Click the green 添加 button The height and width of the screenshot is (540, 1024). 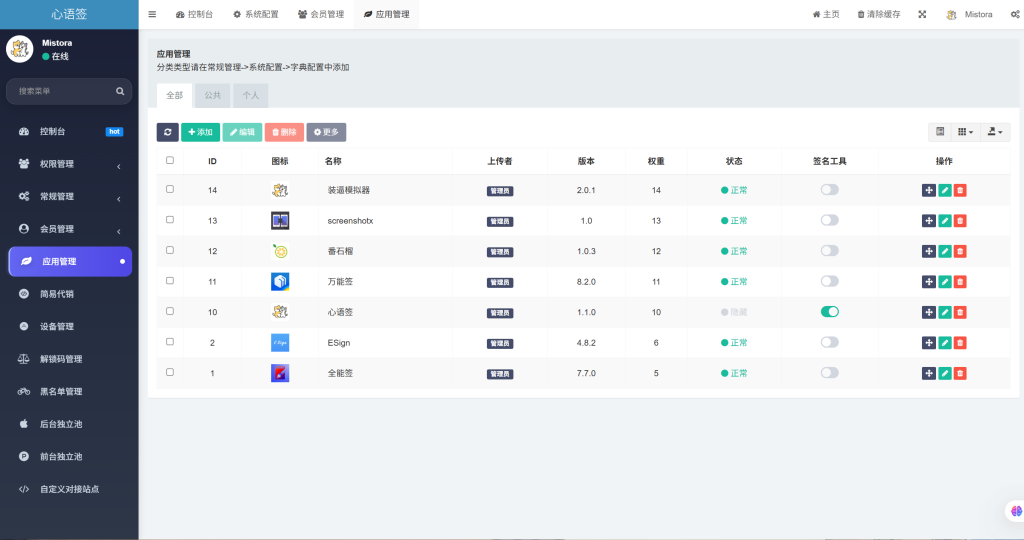click(200, 132)
